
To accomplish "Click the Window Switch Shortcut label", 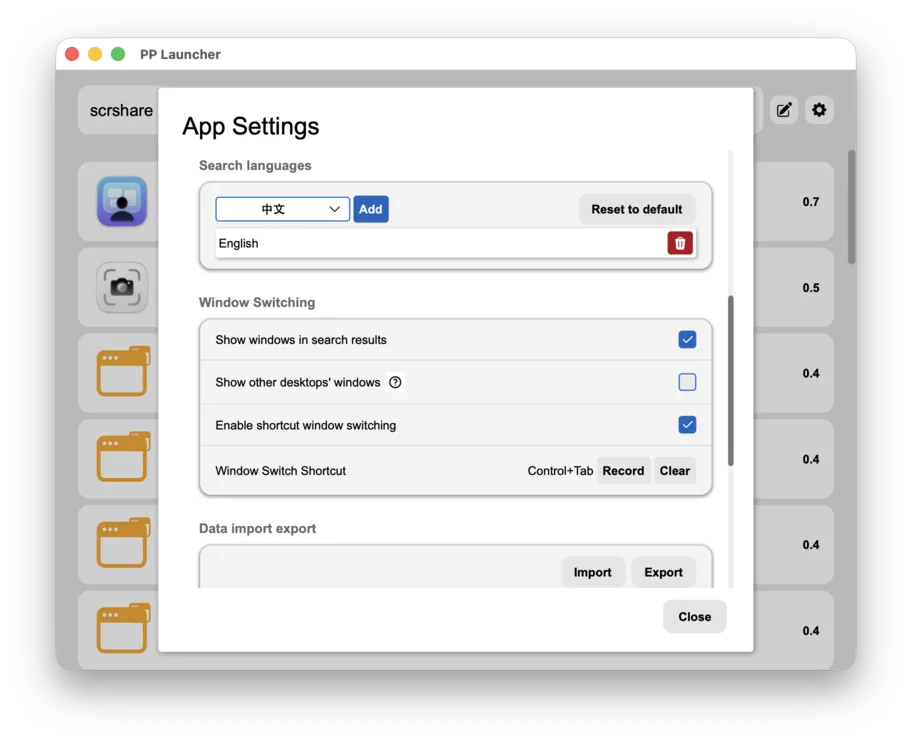I will click(x=280, y=471).
